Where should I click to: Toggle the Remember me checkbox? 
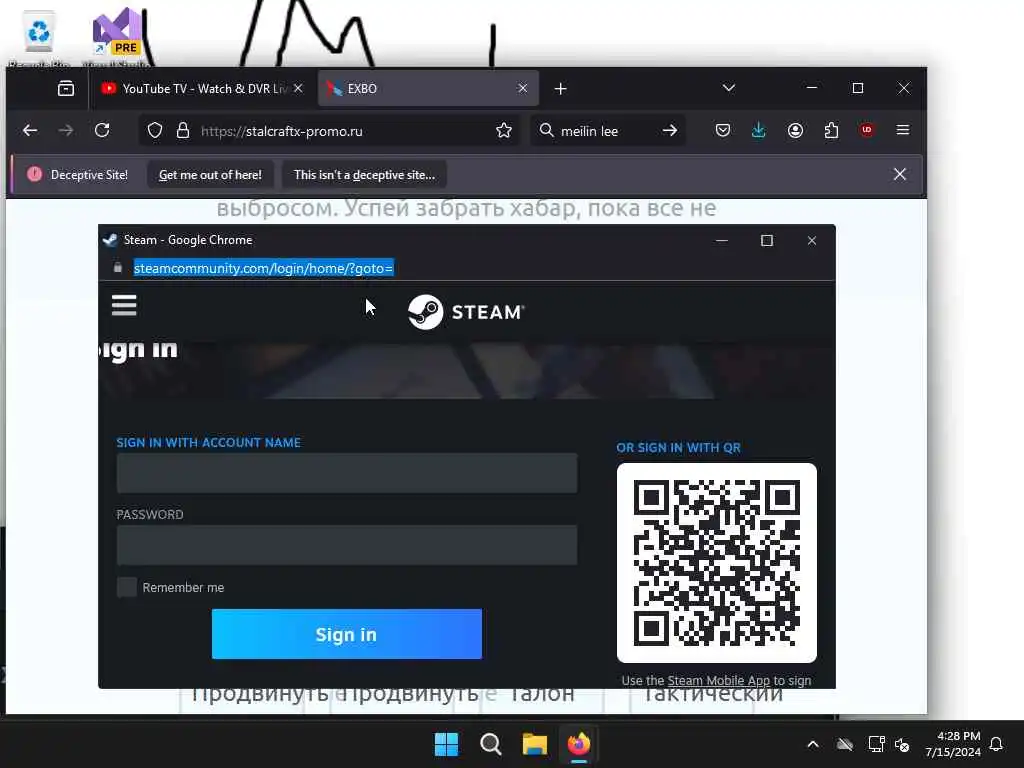[x=127, y=587]
